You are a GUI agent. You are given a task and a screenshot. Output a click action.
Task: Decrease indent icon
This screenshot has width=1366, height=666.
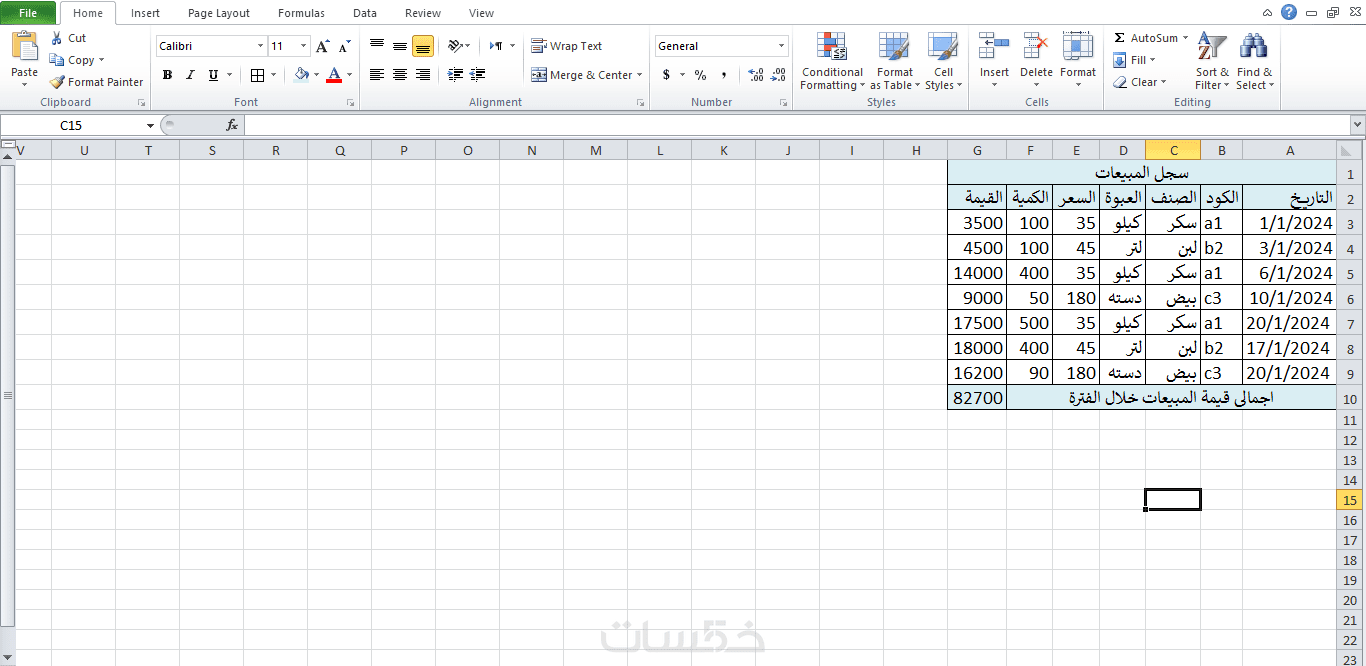(x=455, y=75)
